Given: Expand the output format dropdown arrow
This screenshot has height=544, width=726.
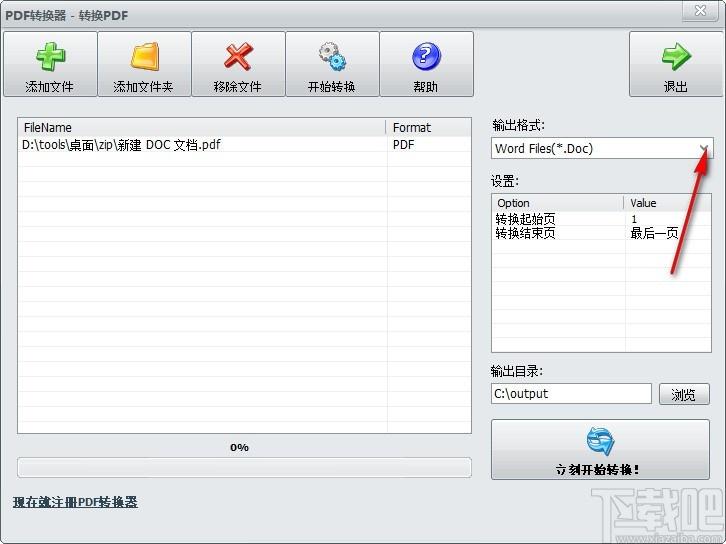Looking at the screenshot, I should (x=704, y=149).
